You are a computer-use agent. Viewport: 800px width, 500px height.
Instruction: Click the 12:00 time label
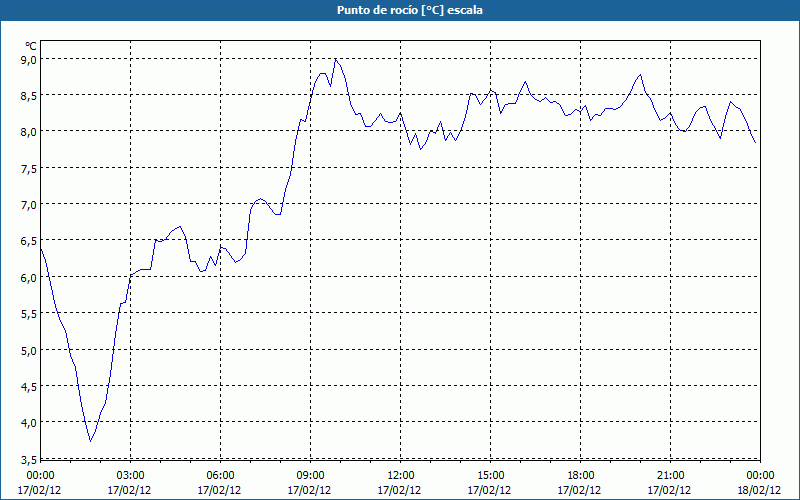[x=400, y=476]
